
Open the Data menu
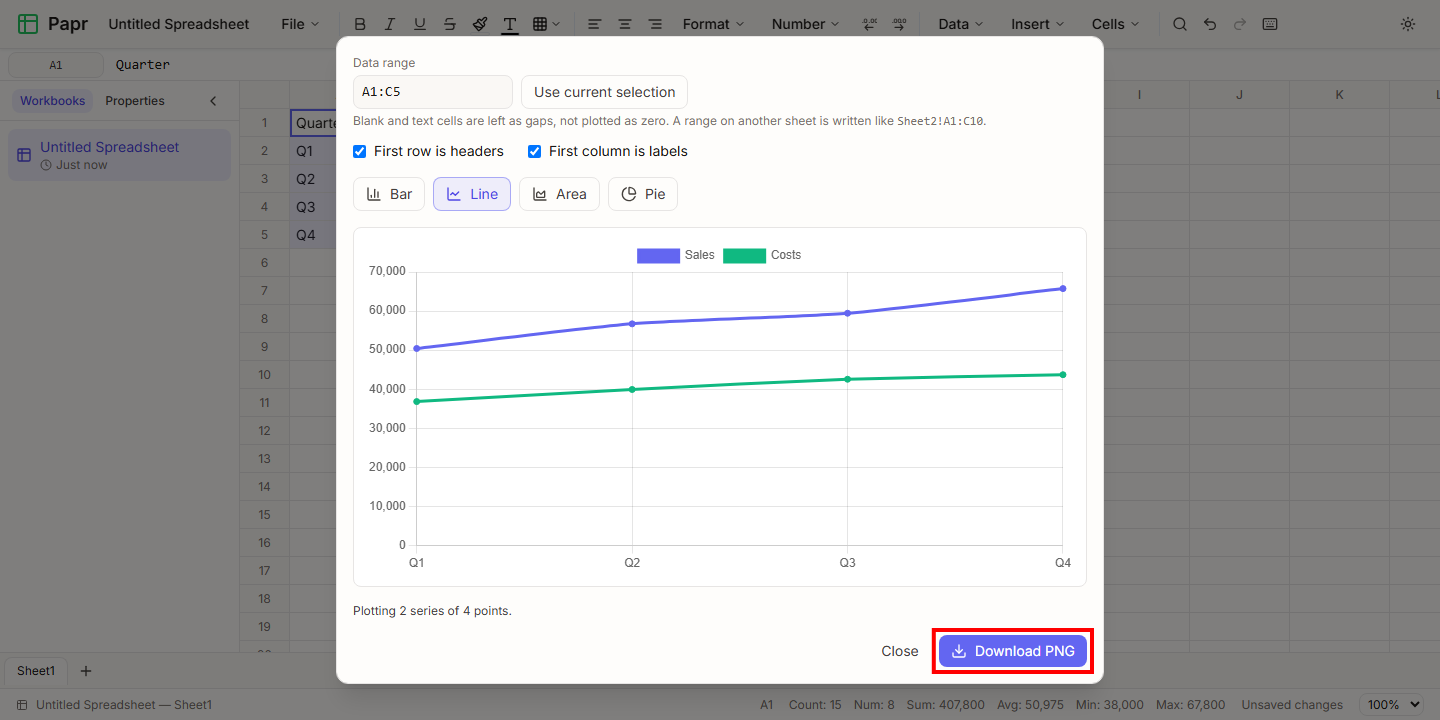960,24
